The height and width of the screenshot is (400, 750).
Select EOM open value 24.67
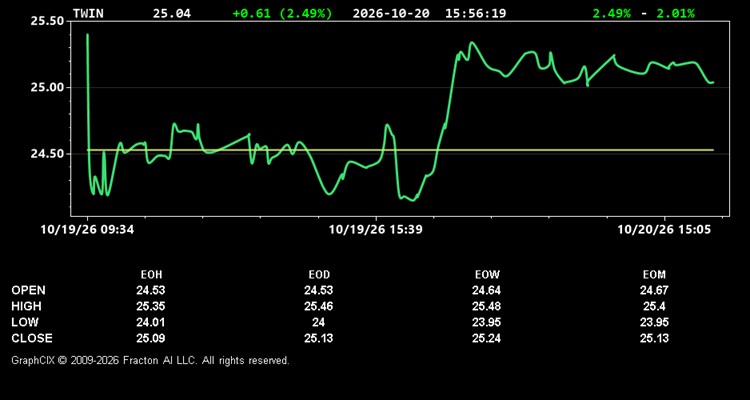tap(654, 290)
